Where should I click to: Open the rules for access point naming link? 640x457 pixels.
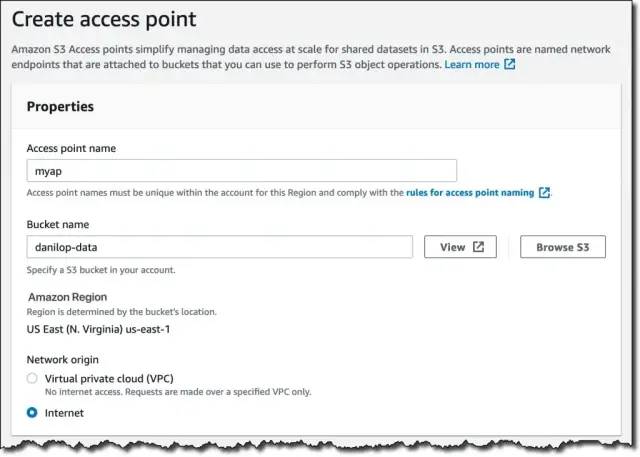(470, 192)
